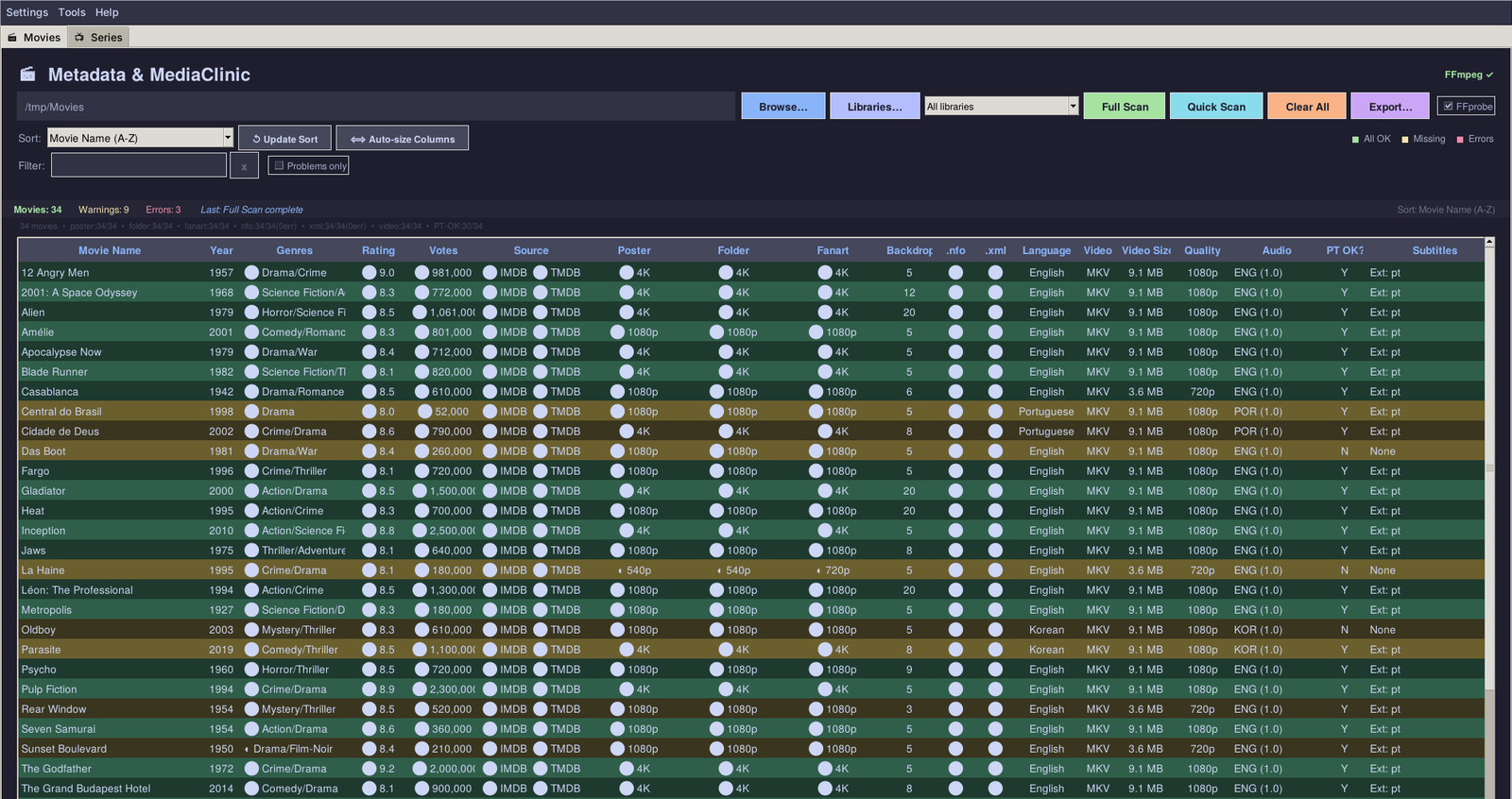Click the pink Errors legend swatch
The image size is (1512, 799).
pos(1460,140)
